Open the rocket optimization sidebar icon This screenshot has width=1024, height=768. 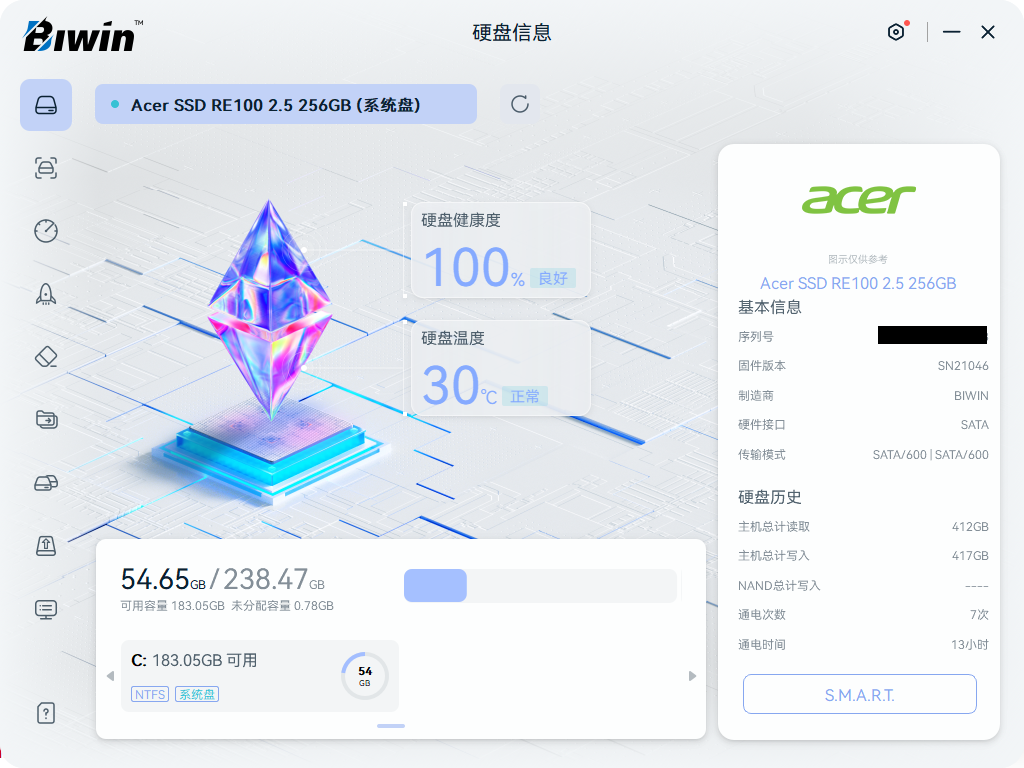click(x=46, y=294)
